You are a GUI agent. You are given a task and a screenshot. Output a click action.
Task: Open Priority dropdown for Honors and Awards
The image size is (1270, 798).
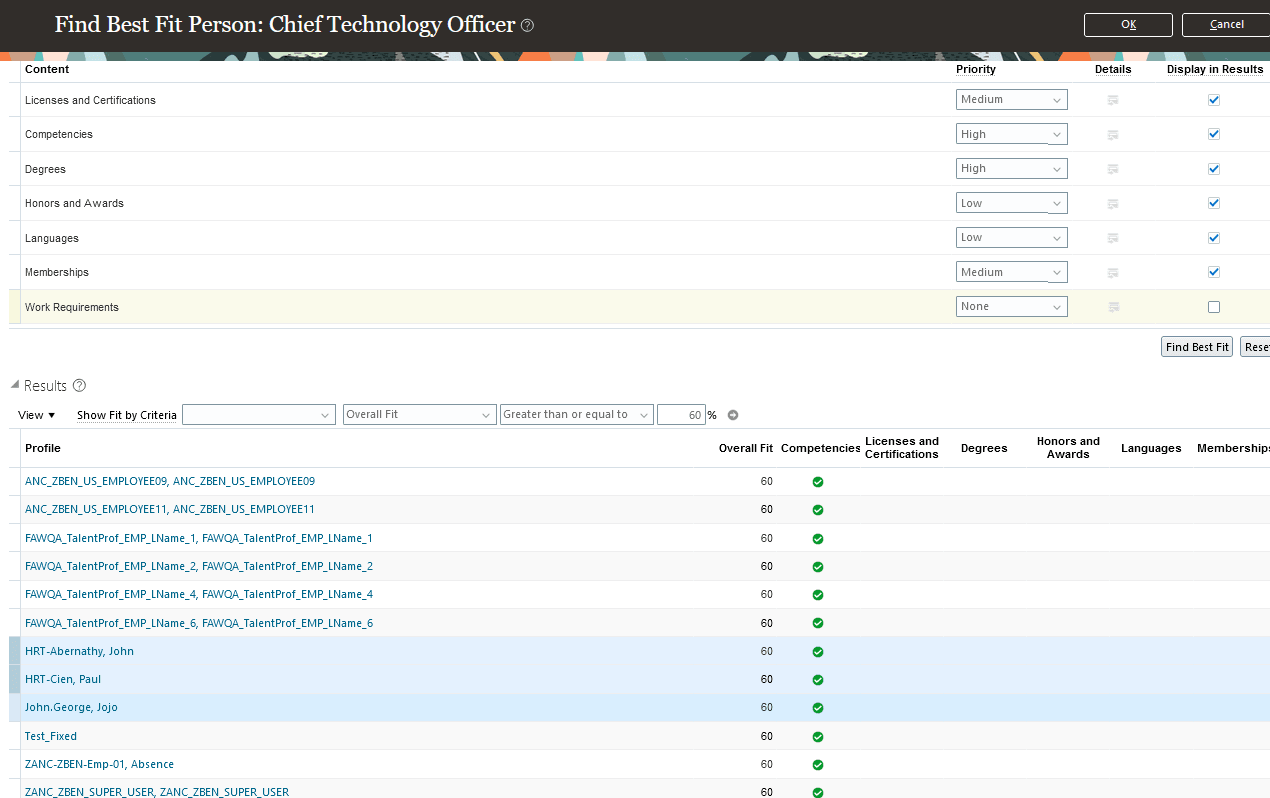tap(1011, 203)
